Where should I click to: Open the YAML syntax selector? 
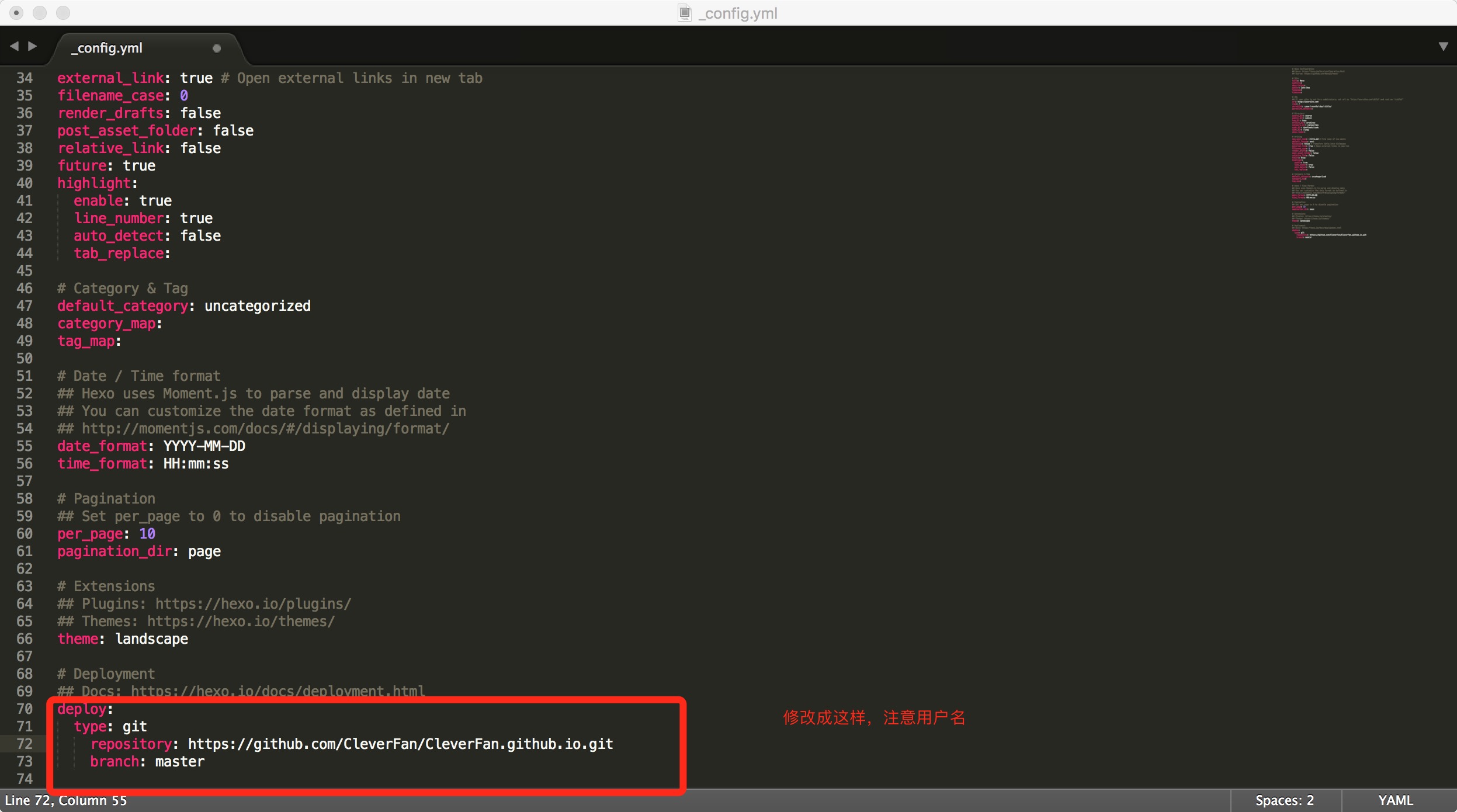[1395, 800]
